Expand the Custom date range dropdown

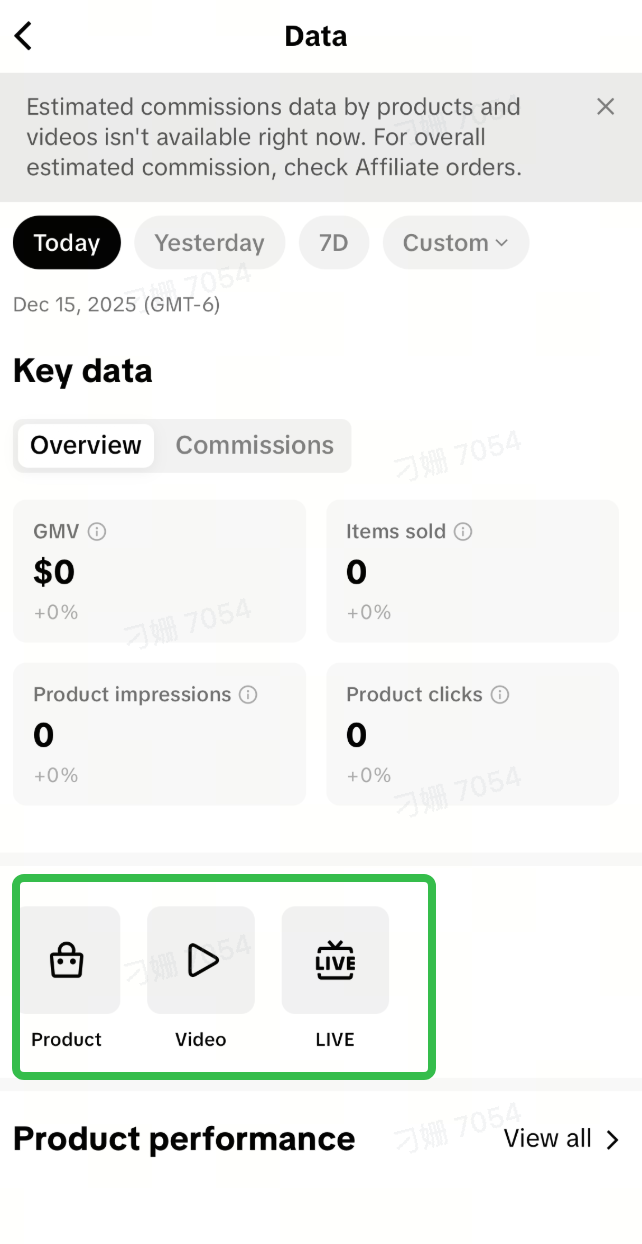[455, 243]
